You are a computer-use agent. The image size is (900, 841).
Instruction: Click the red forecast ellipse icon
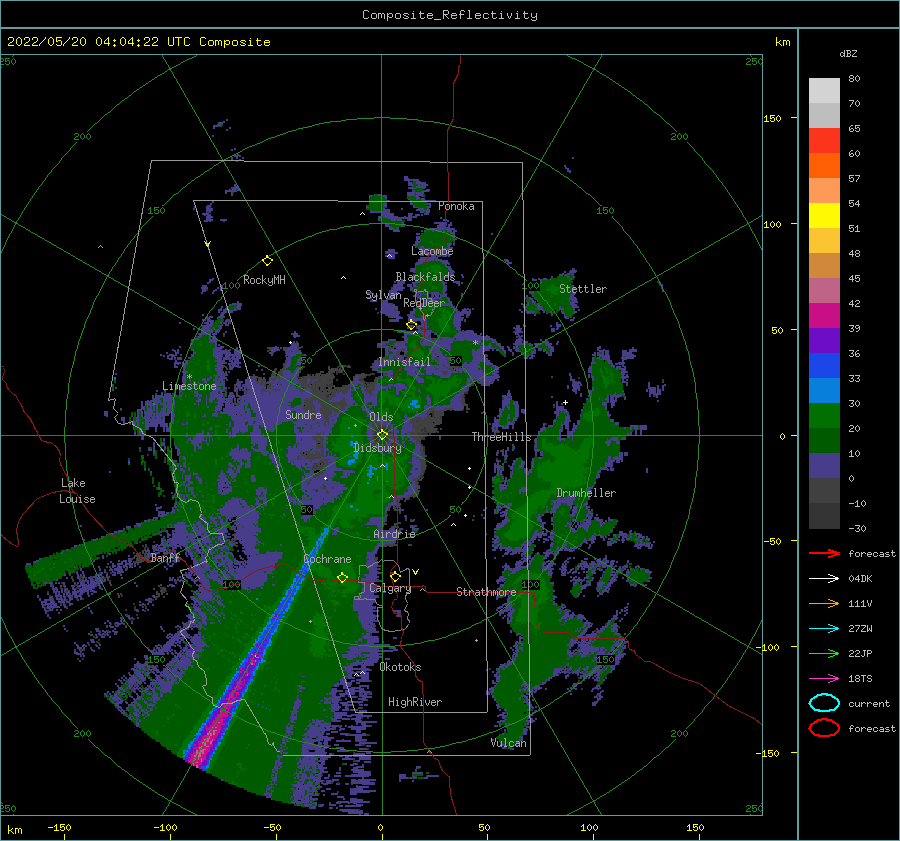point(824,728)
